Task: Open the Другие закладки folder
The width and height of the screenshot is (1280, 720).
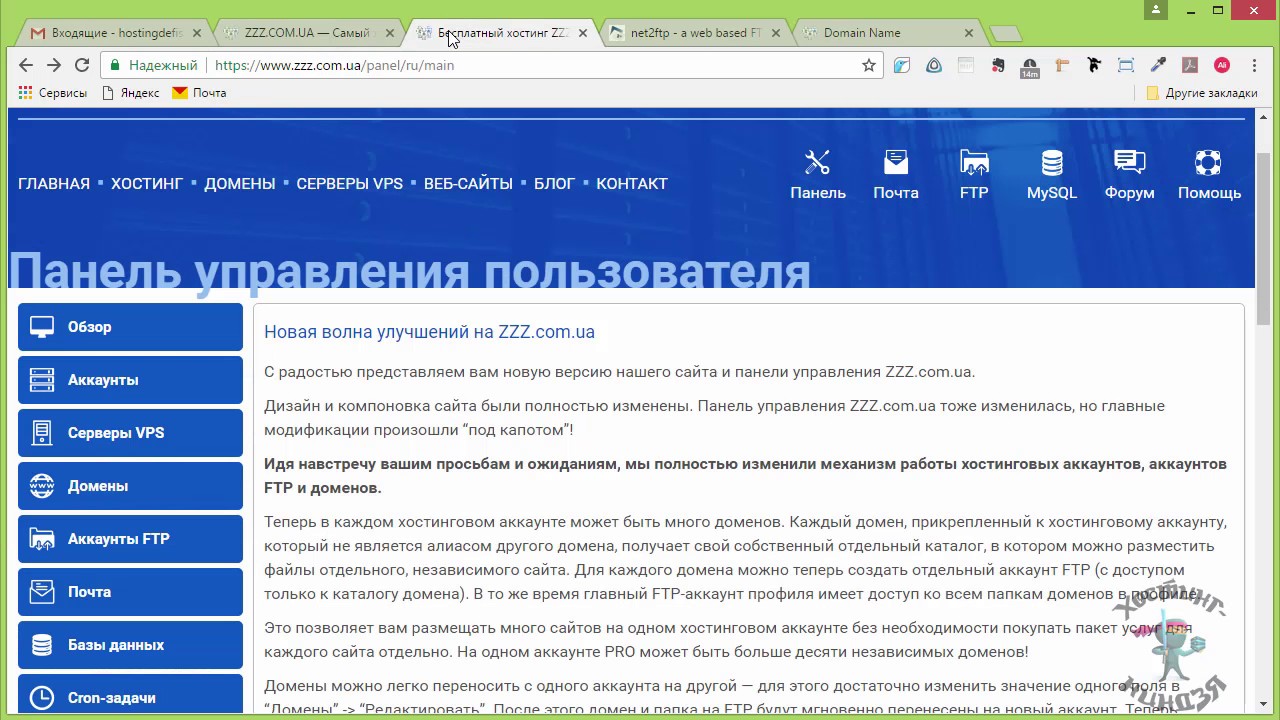Action: click(1202, 93)
